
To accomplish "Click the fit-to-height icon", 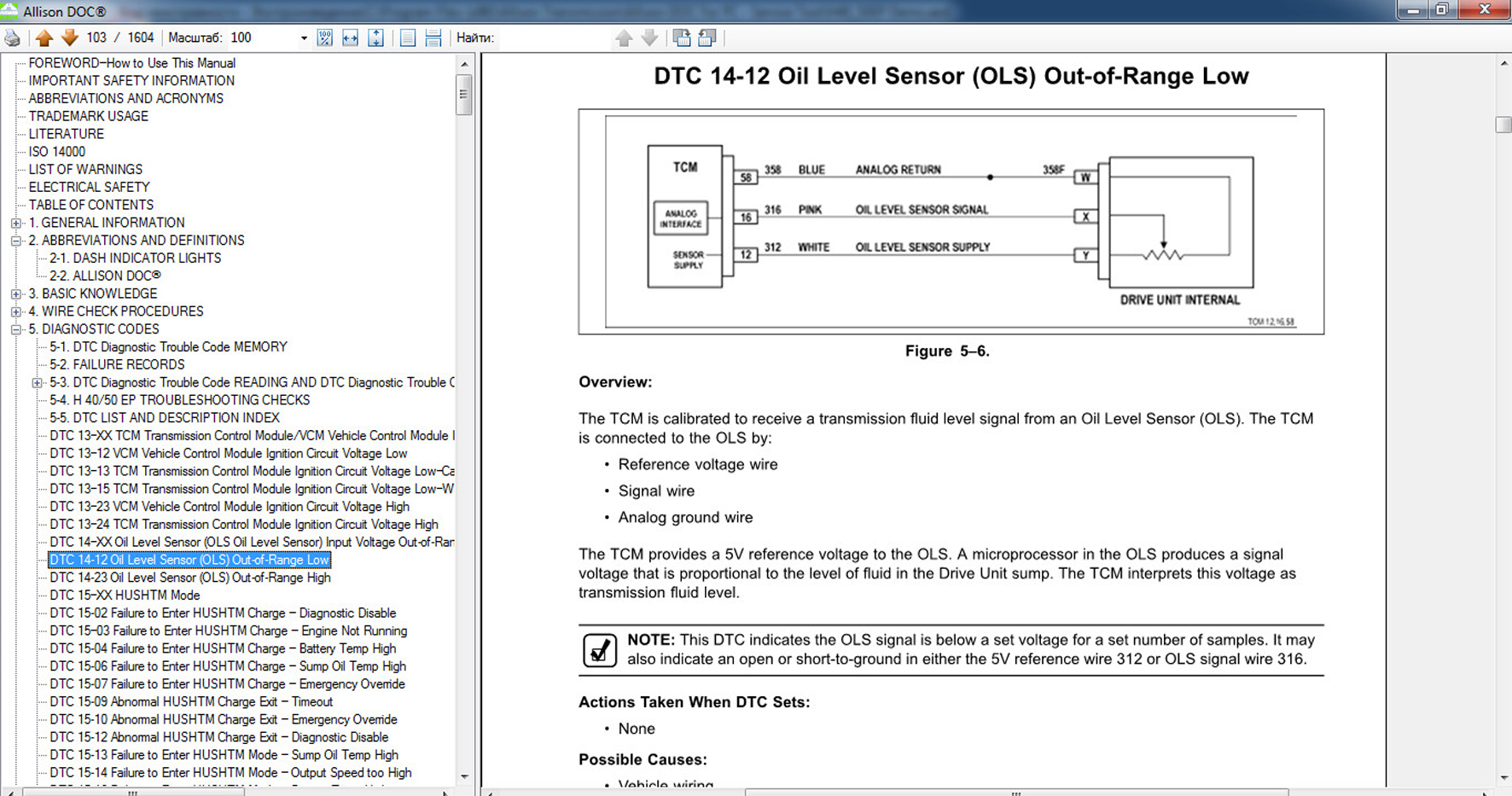I will 375,38.
